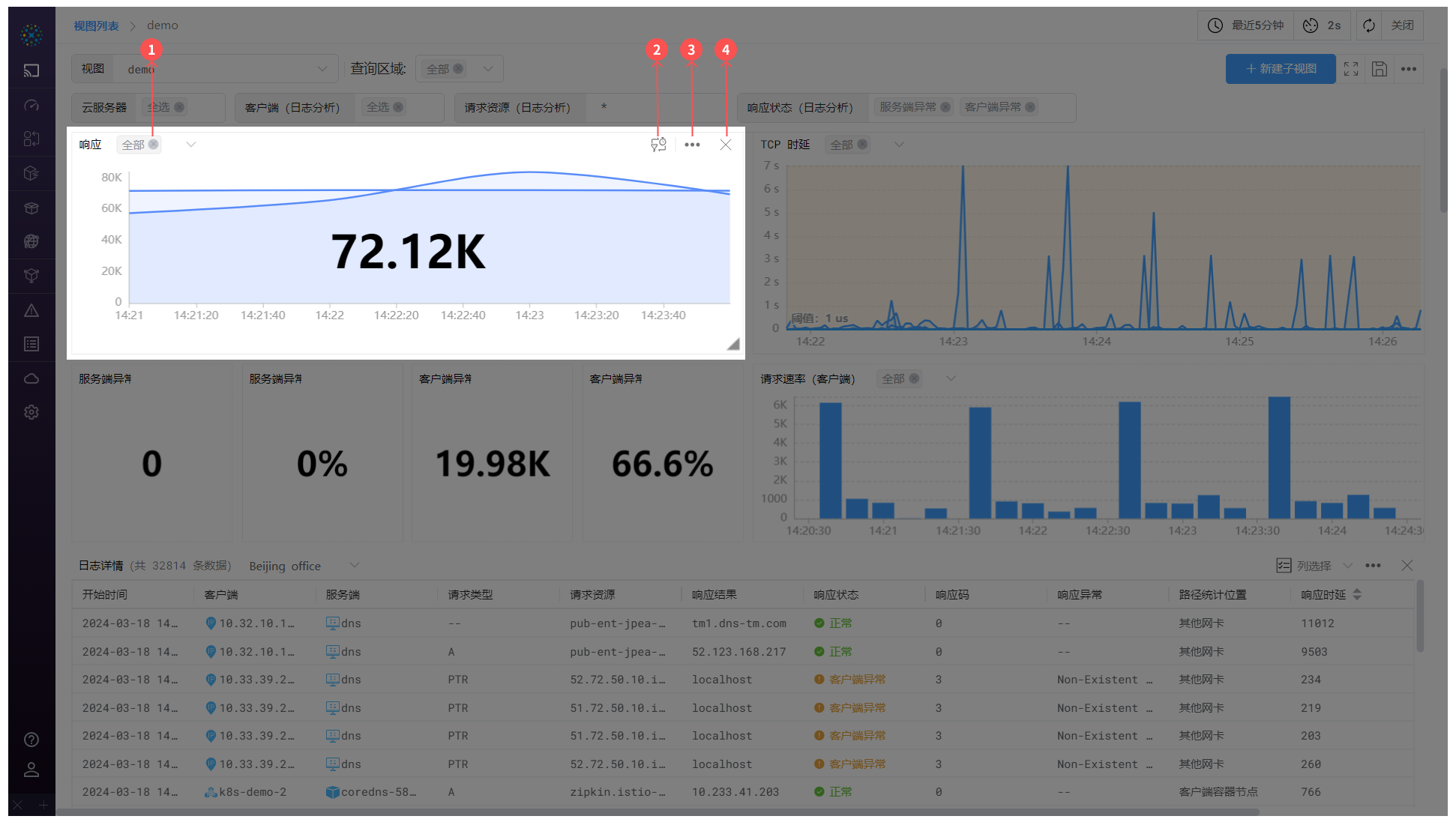Click the fullscreen expand icon near 新建子视图

pyautogui.click(x=1352, y=68)
